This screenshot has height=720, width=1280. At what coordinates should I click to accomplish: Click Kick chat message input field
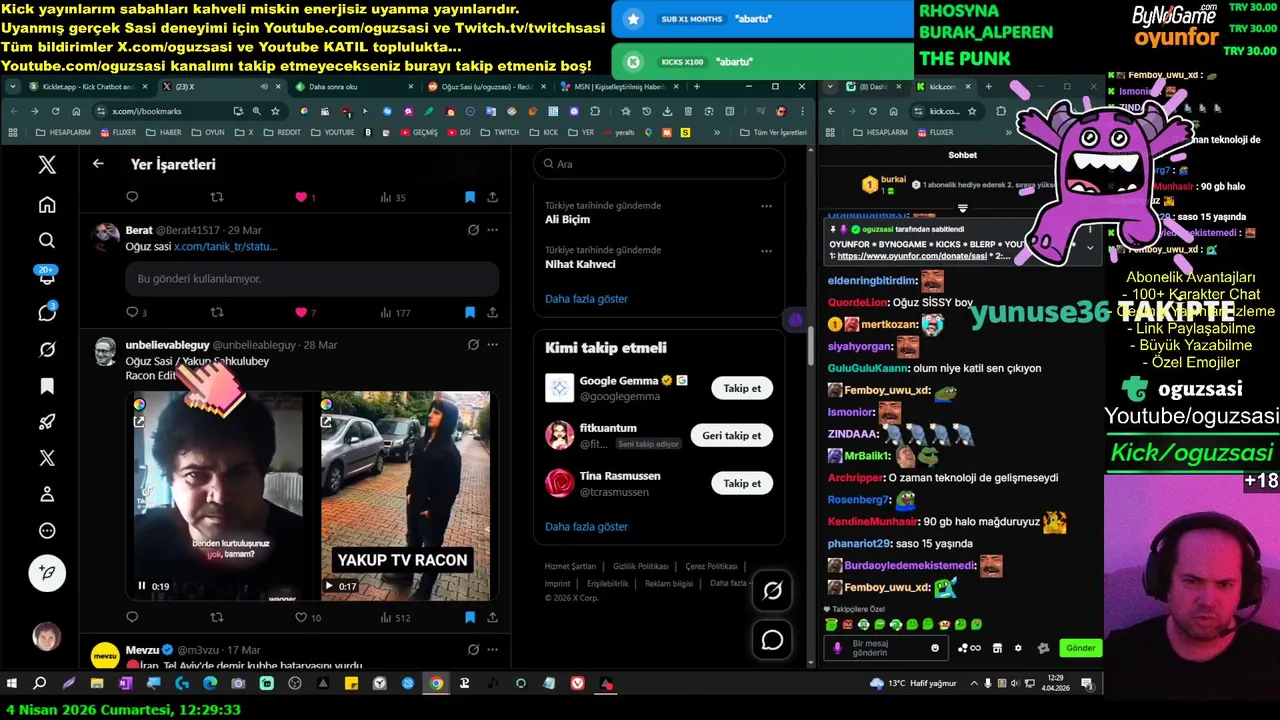tap(884, 648)
